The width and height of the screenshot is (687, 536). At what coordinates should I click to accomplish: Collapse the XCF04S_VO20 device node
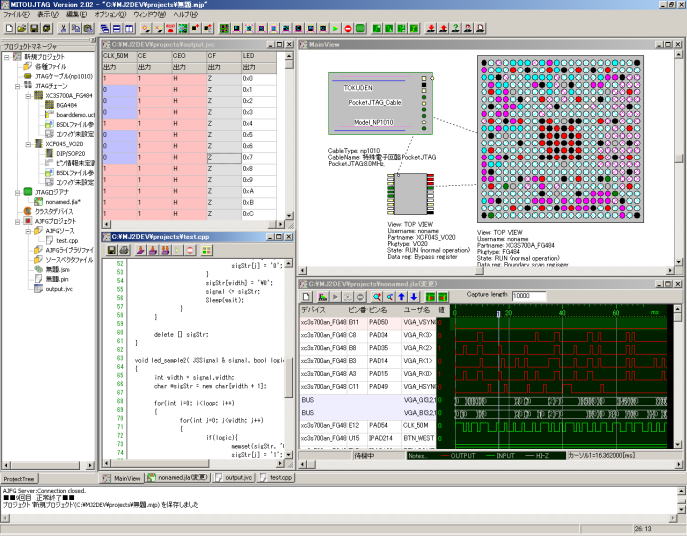pos(28,144)
